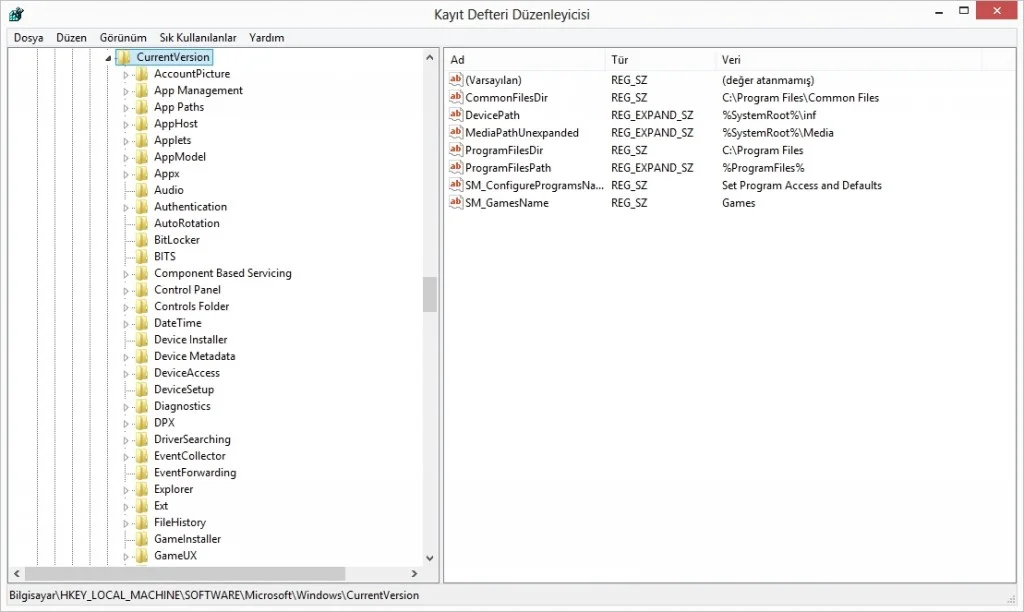Select the FileHistory key

tap(180, 523)
